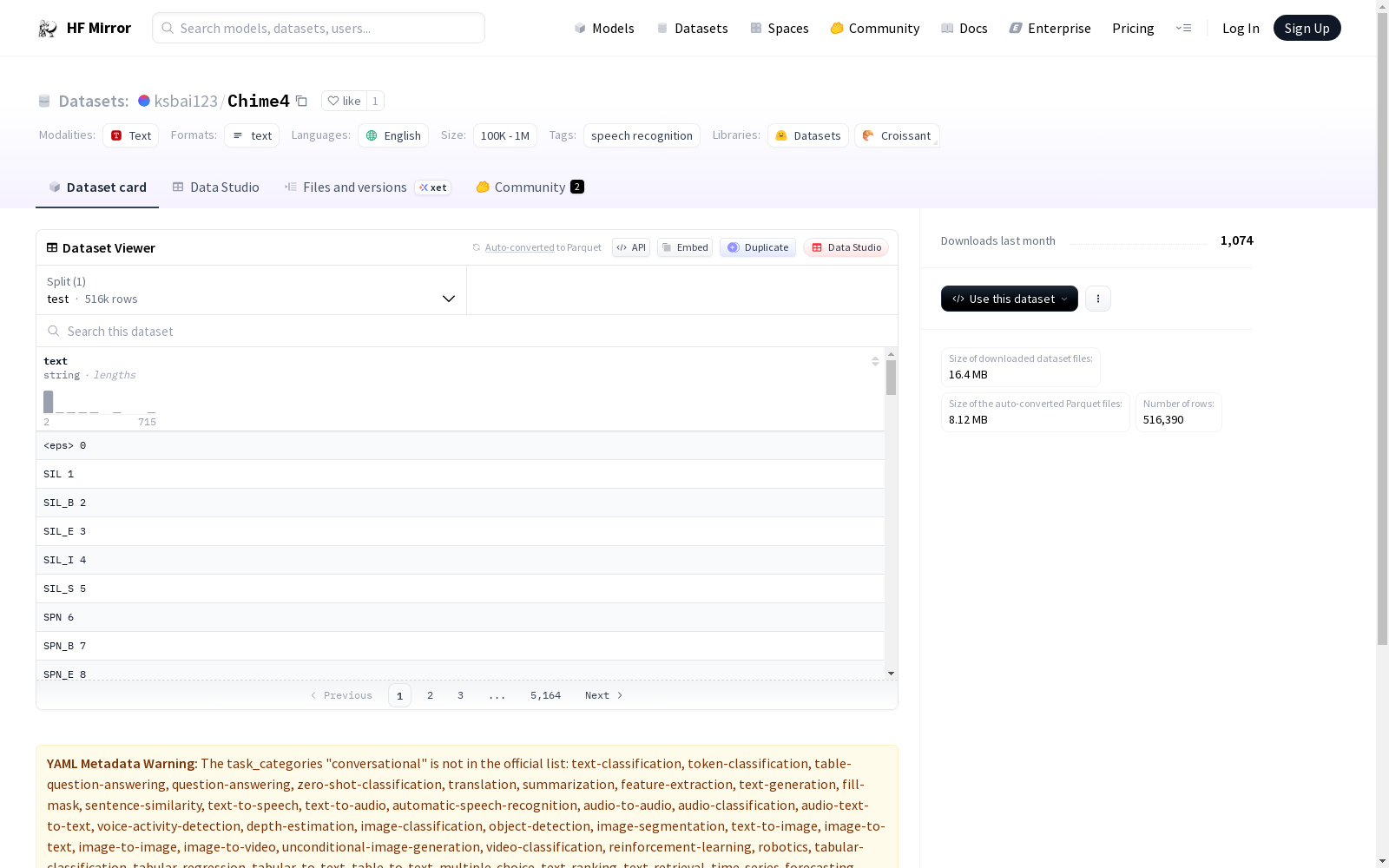Select the row 'SPN_B 7'

(460, 646)
